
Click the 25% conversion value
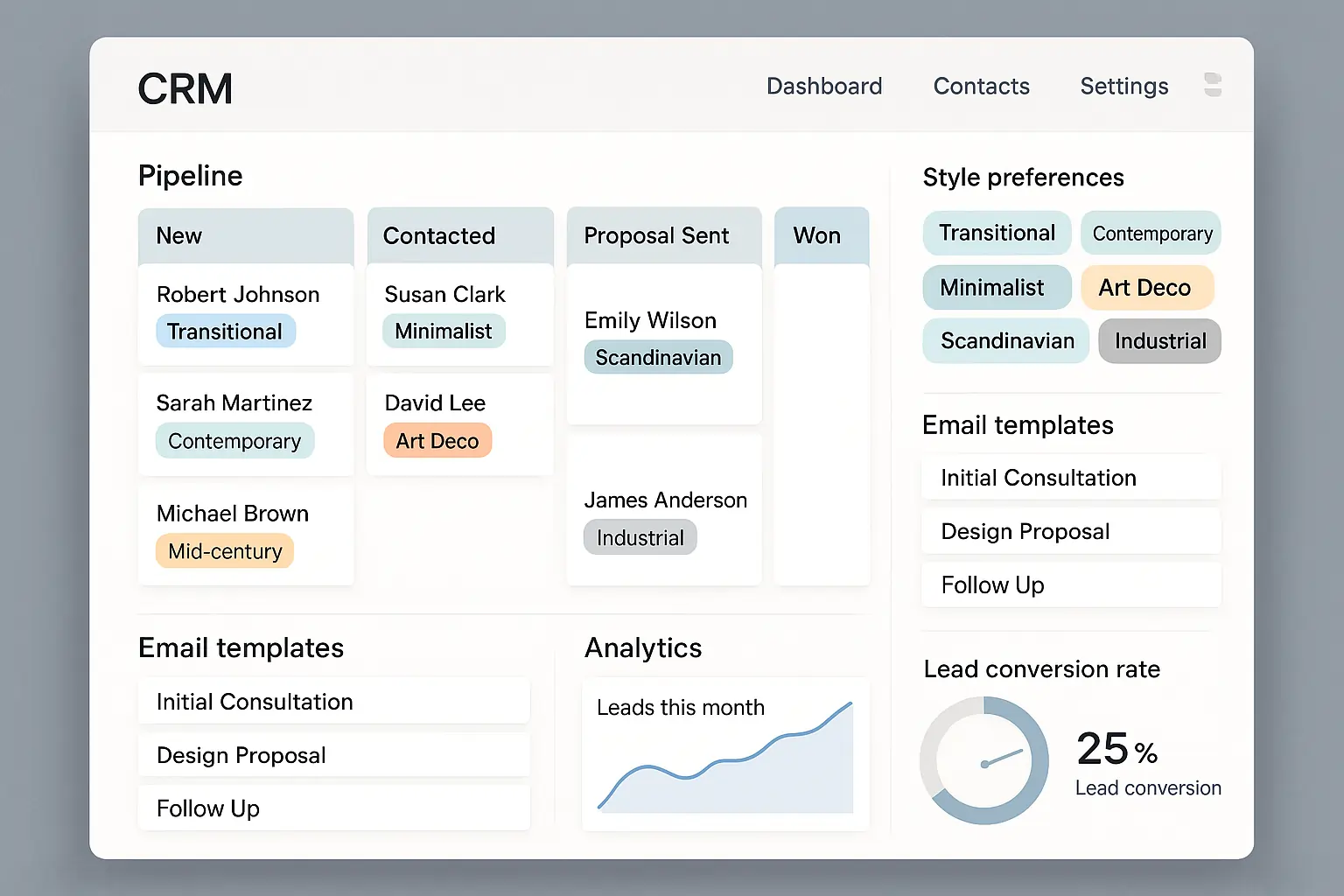pyautogui.click(x=1117, y=749)
